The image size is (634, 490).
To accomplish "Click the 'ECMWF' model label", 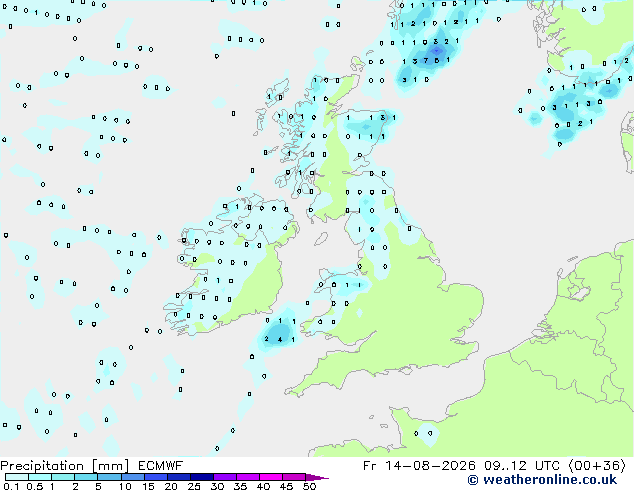I will coord(161,466).
